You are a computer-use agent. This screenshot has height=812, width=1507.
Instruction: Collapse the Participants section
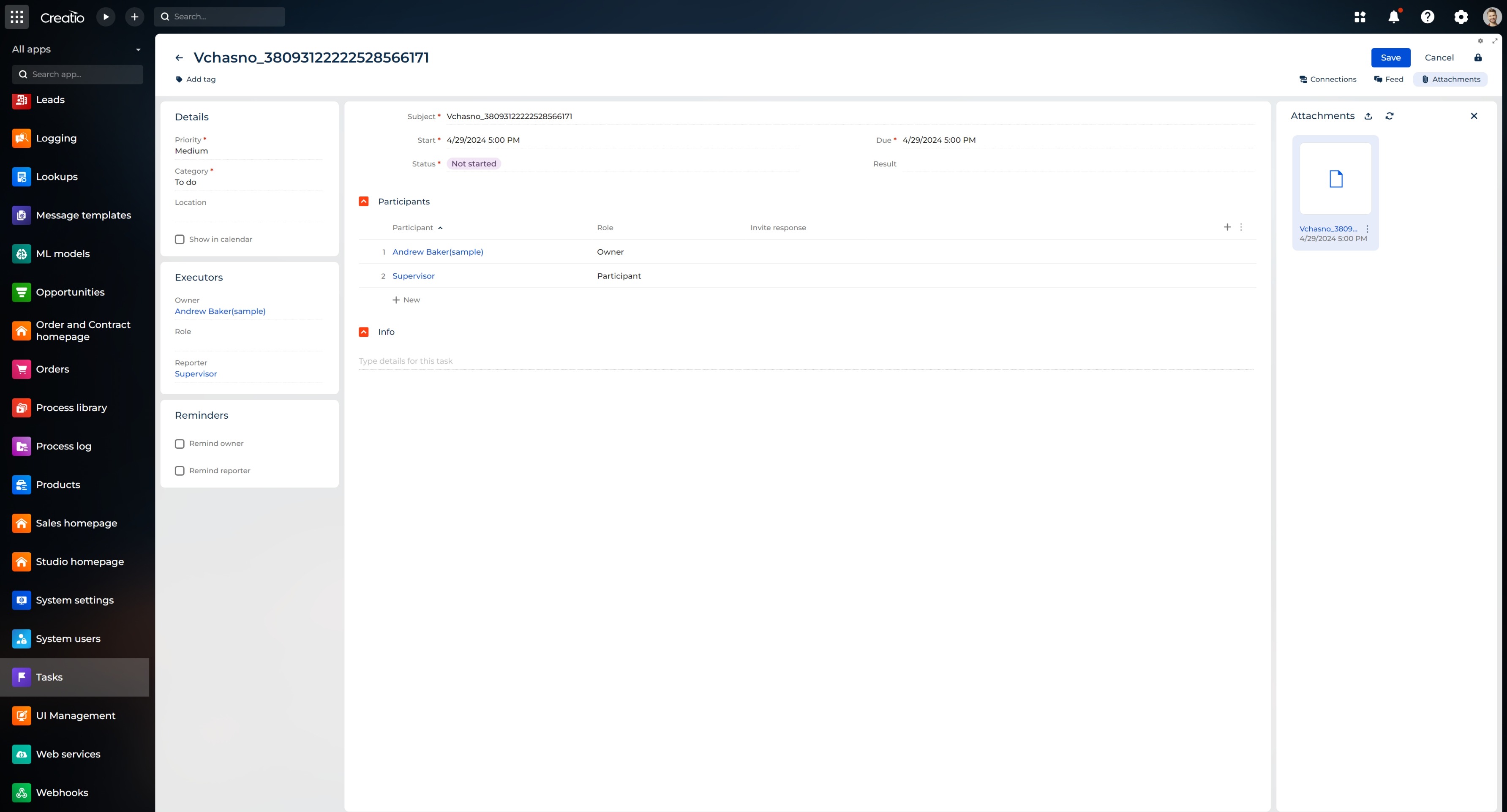[363, 201]
